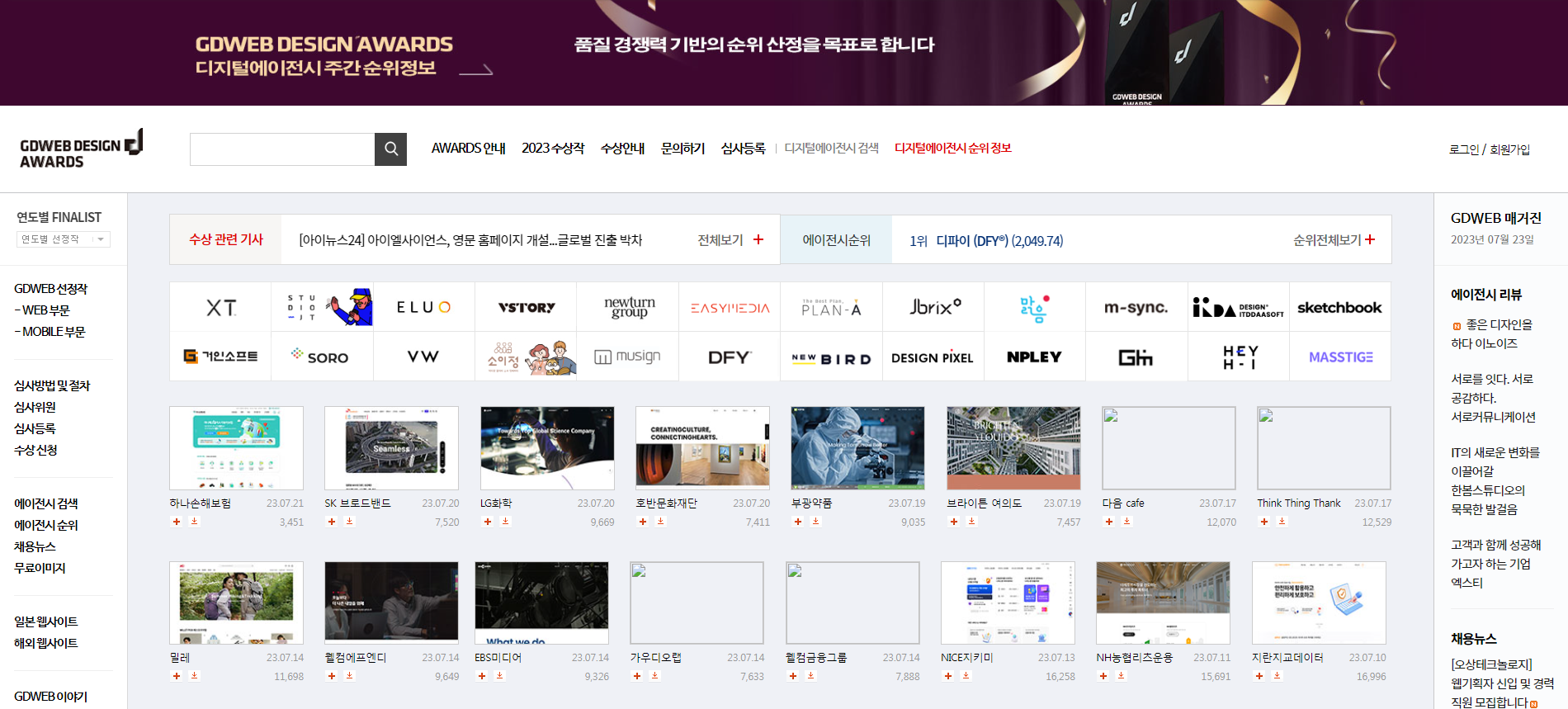Open the EASYMEDIA agency logo
1568x709 pixels.
pos(730,308)
